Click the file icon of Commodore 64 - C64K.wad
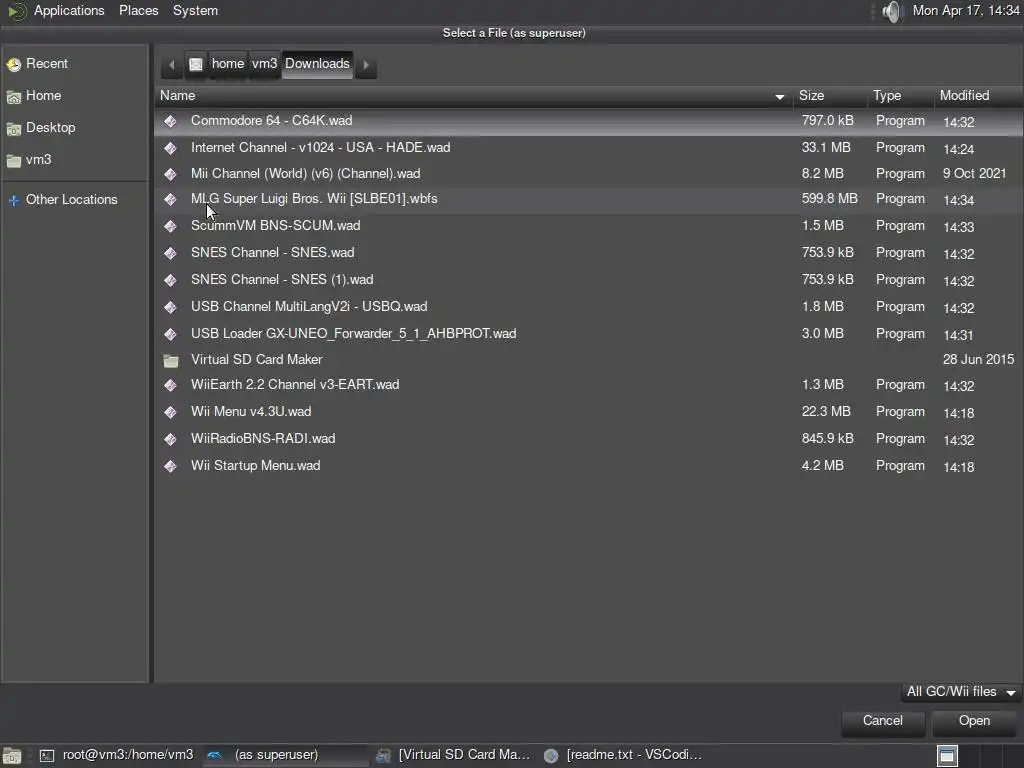This screenshot has width=1024, height=768. [x=170, y=121]
